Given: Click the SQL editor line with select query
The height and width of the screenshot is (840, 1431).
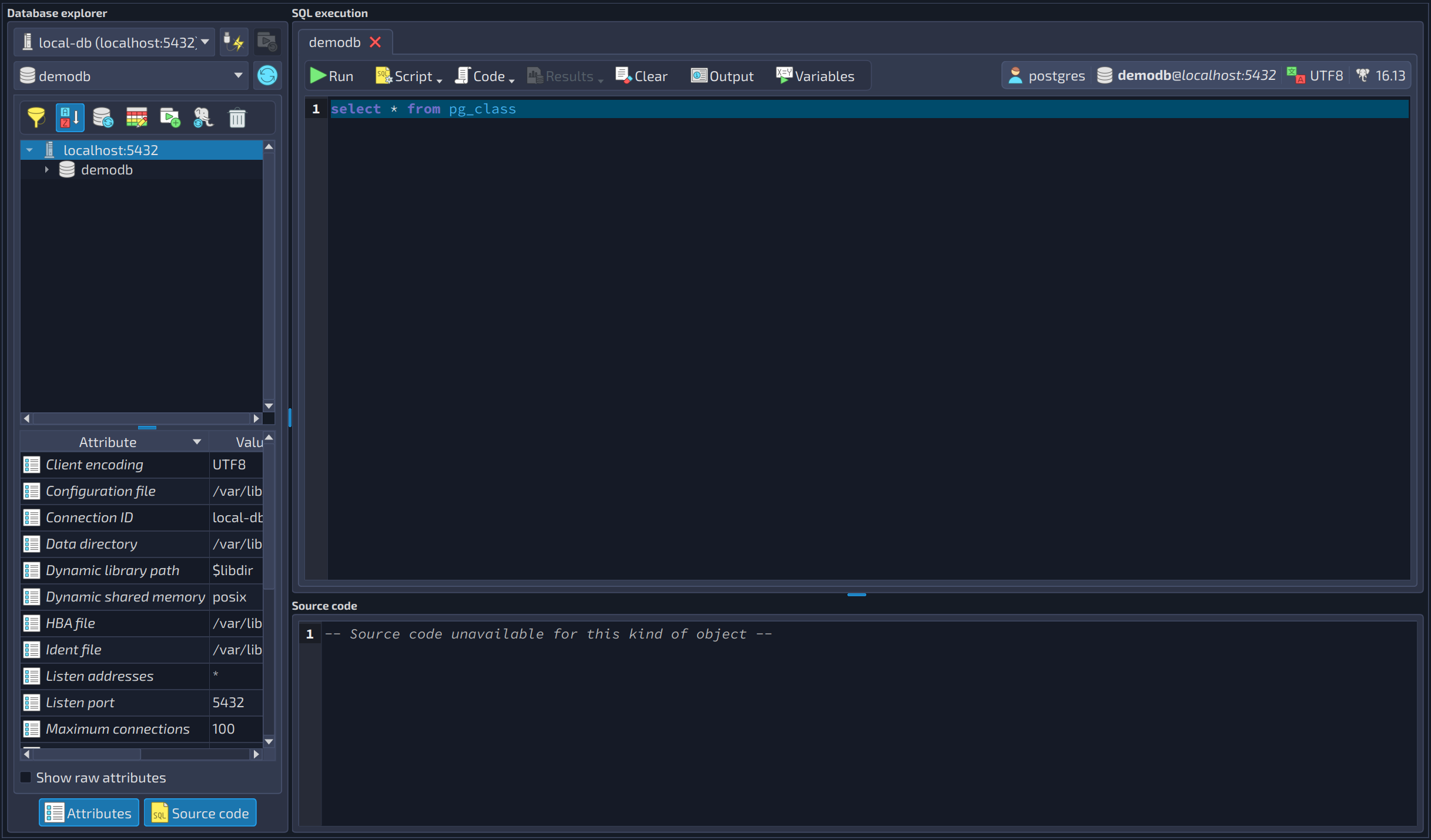Looking at the screenshot, I should [x=869, y=109].
